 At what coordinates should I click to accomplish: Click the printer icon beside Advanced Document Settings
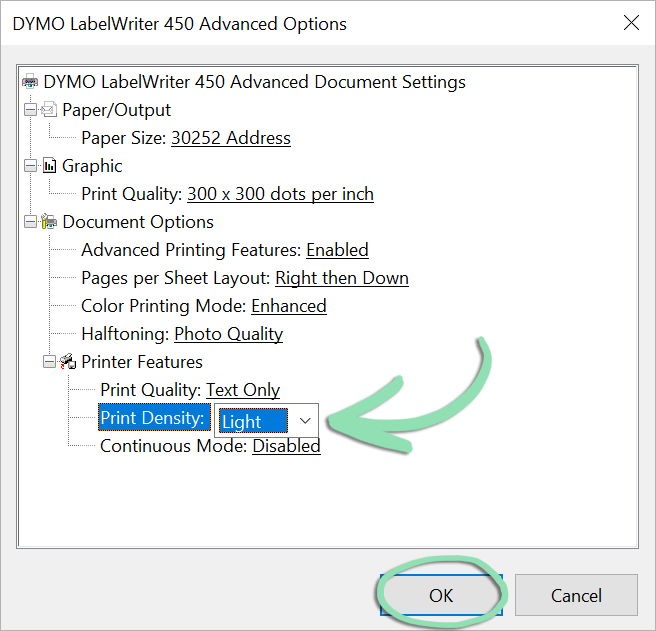[x=31, y=82]
